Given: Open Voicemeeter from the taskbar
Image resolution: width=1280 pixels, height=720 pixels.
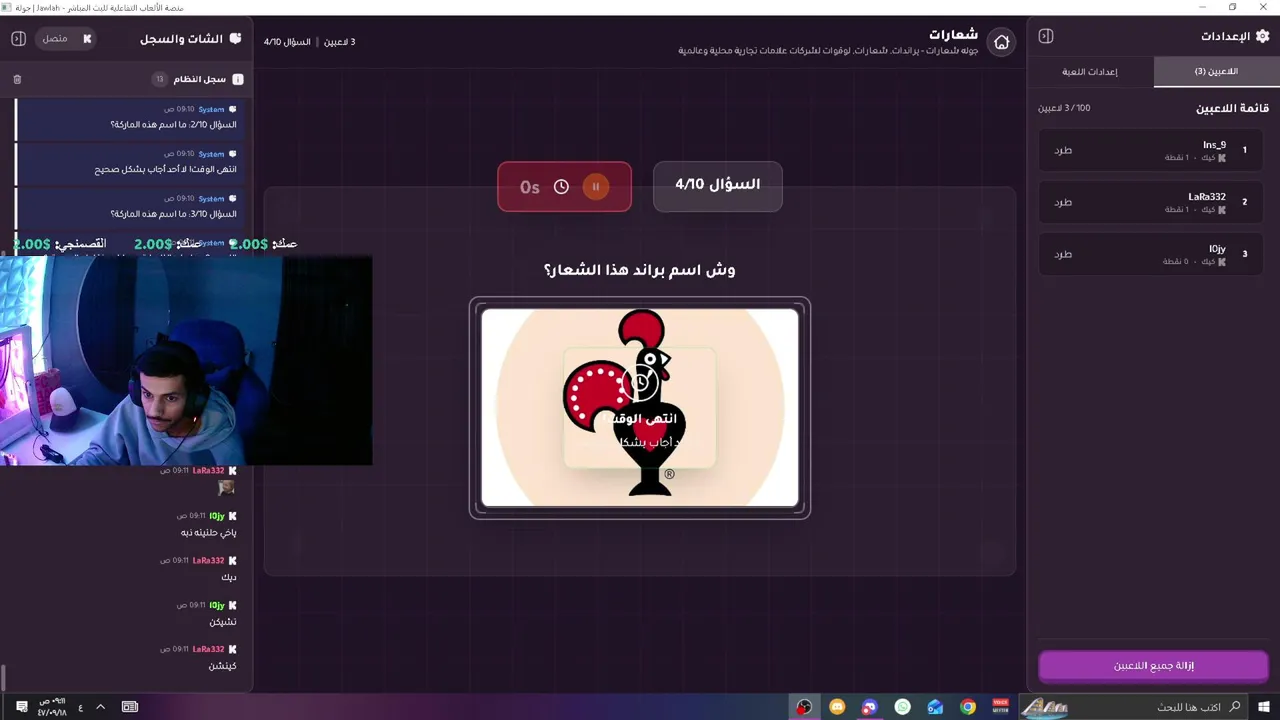Looking at the screenshot, I should click(x=1000, y=707).
